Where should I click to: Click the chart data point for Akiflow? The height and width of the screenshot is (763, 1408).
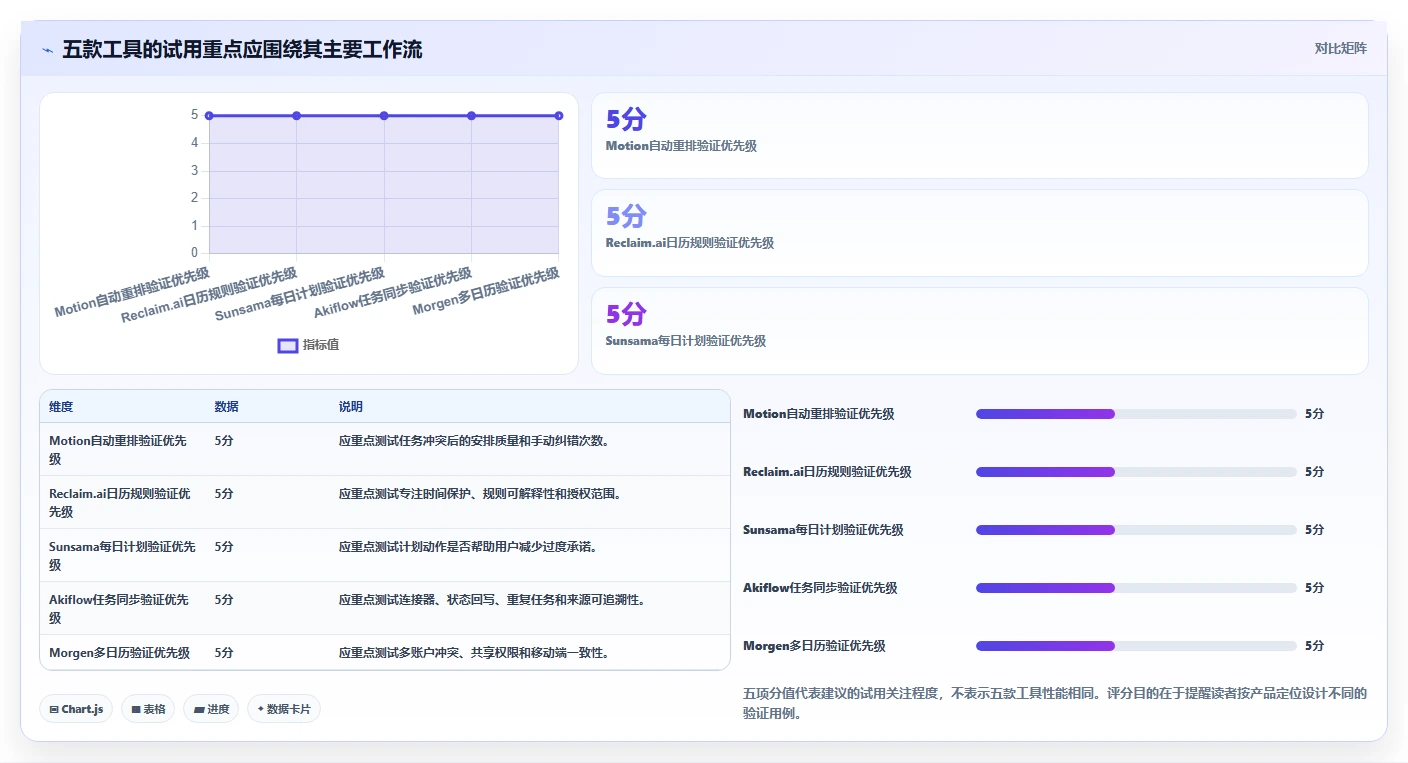471,116
